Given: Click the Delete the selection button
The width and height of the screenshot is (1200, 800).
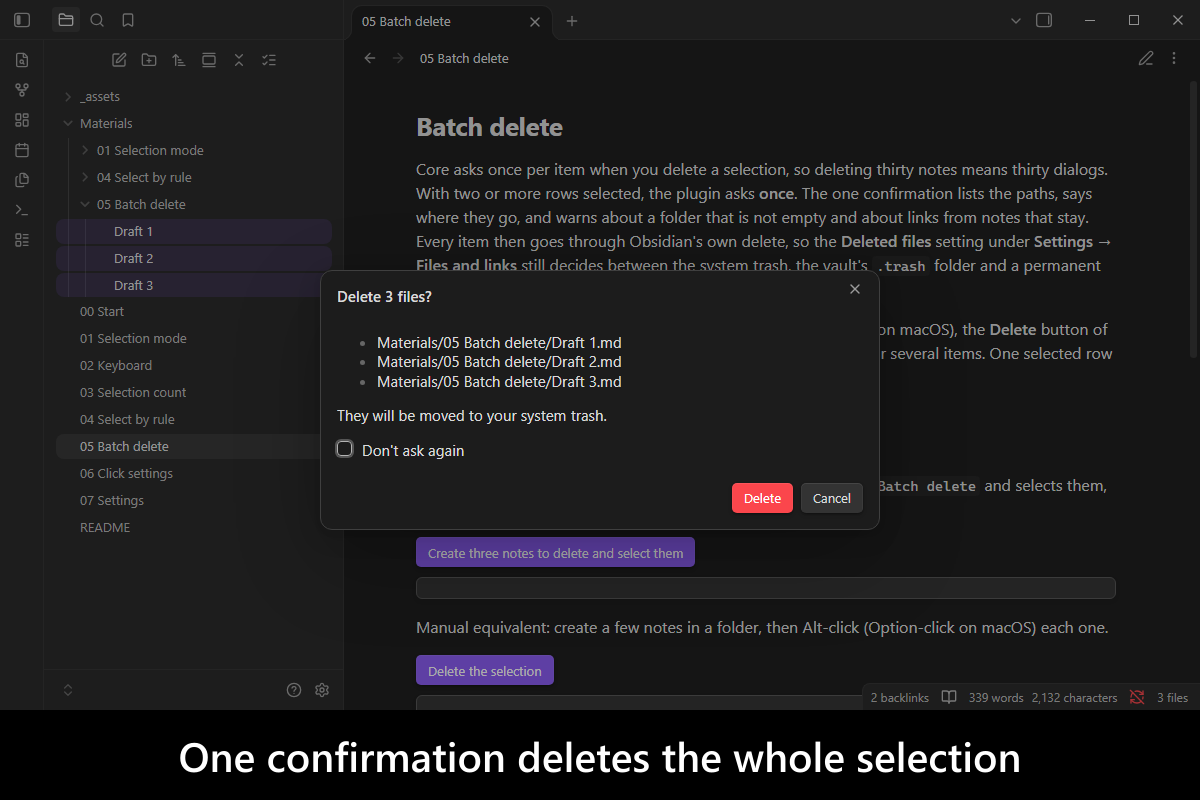Looking at the screenshot, I should 485,671.
